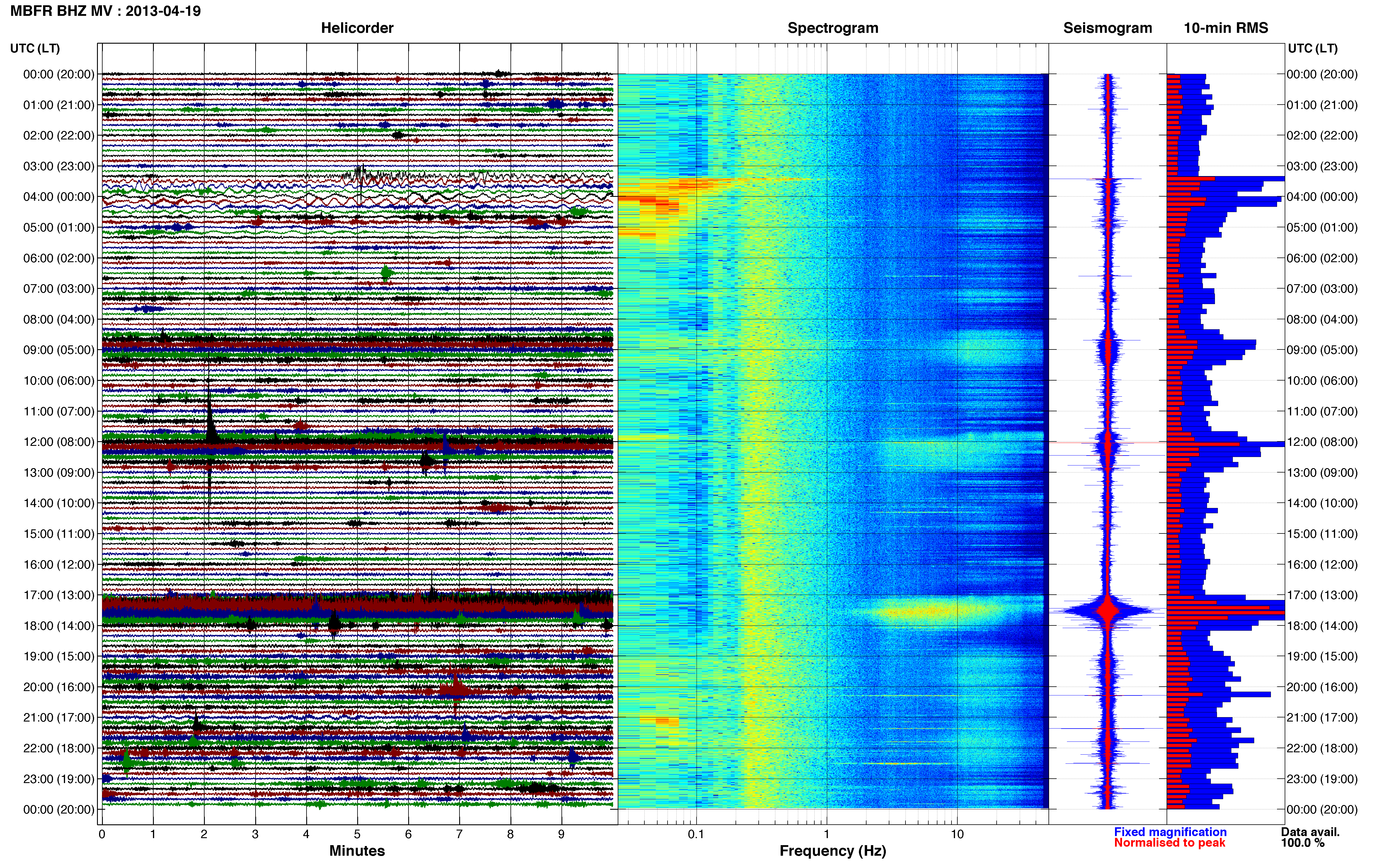The width and height of the screenshot is (1389, 868).
Task: Click right-side time label '17:00 (13:00)'
Action: [x=1322, y=595]
